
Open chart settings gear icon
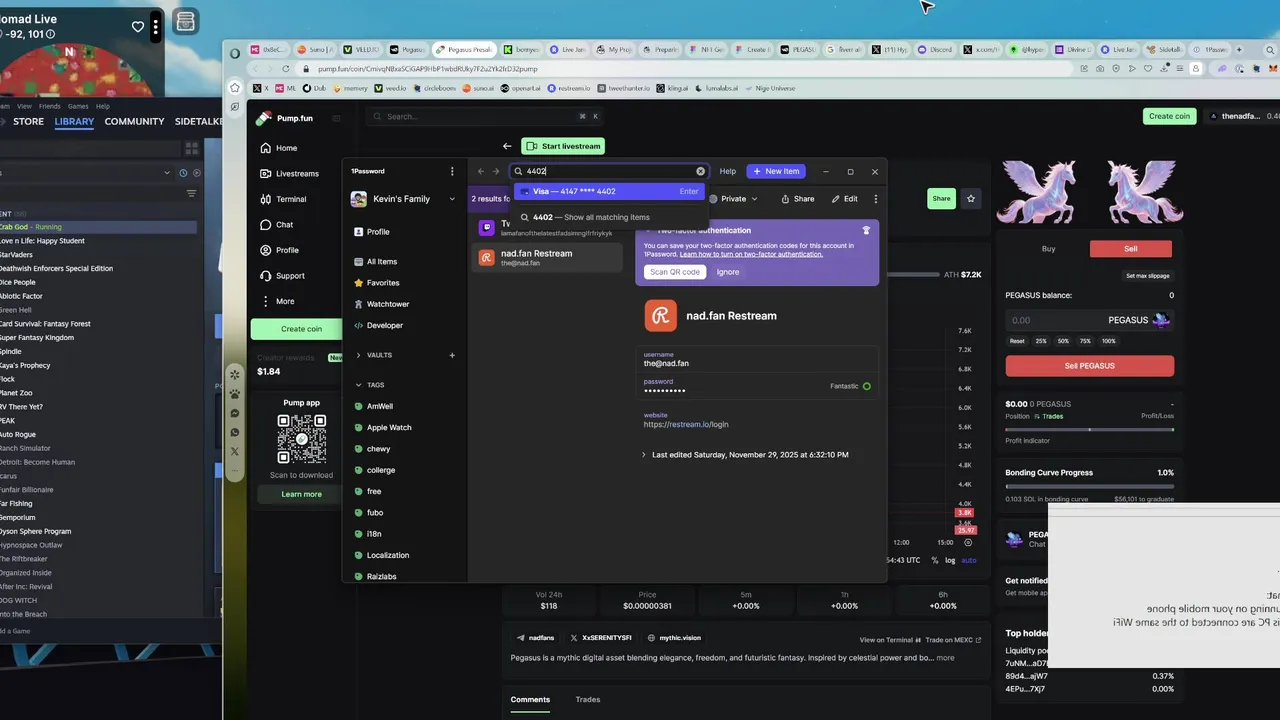(968, 543)
